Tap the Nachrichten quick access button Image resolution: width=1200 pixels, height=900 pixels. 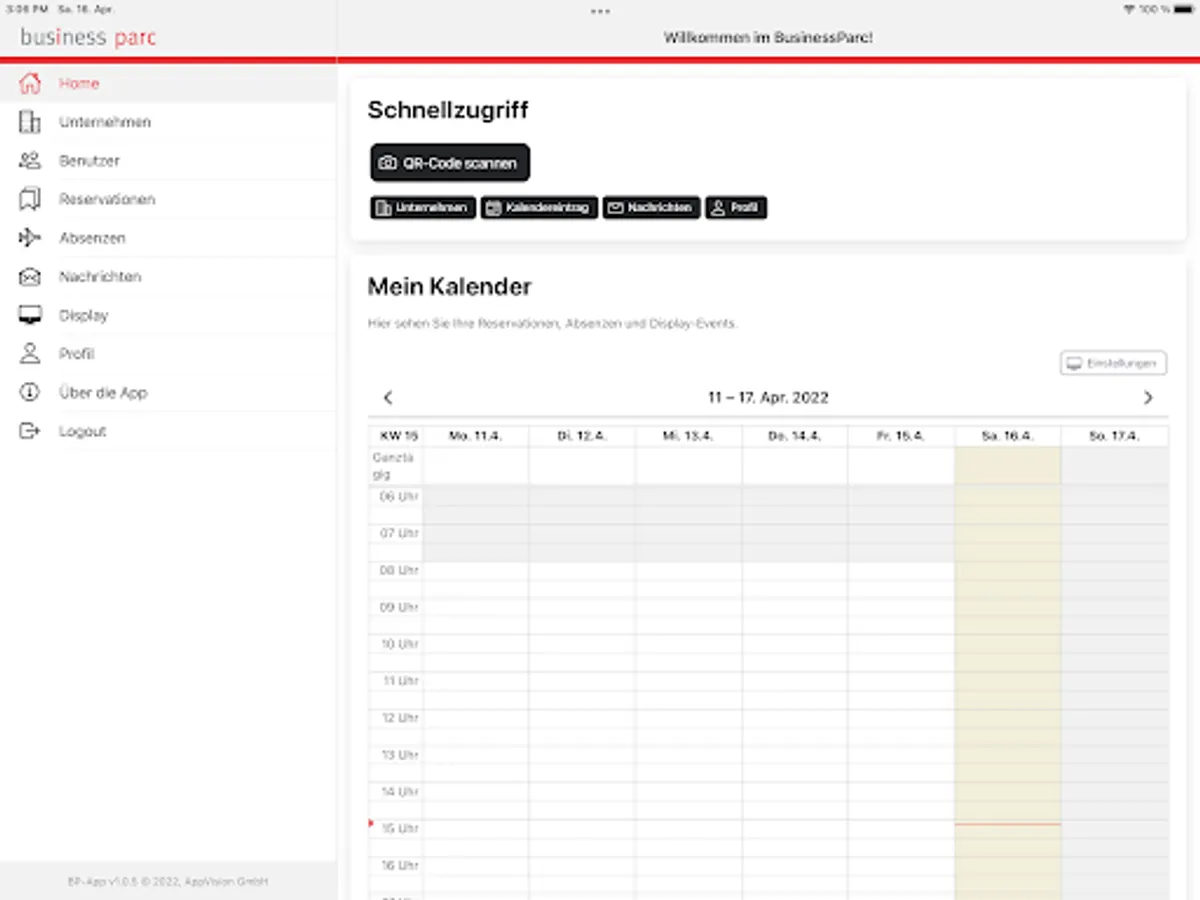[651, 208]
